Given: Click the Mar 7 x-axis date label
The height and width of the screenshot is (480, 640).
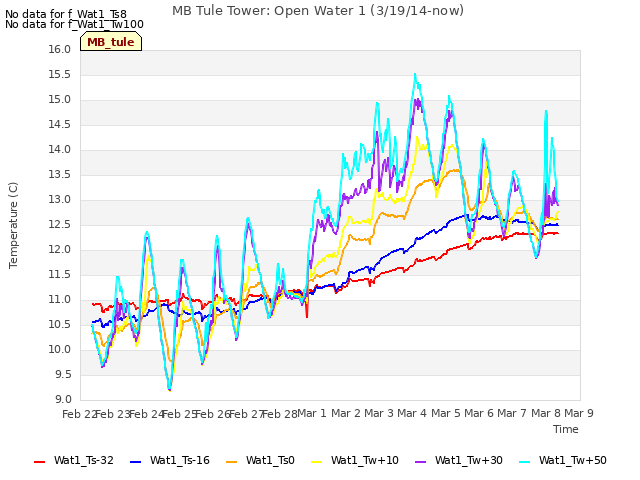Looking at the screenshot, I should pos(512,413).
